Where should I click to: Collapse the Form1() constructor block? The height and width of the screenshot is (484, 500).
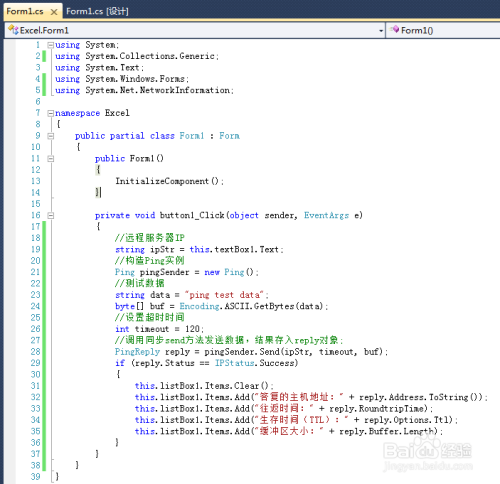pos(50,159)
